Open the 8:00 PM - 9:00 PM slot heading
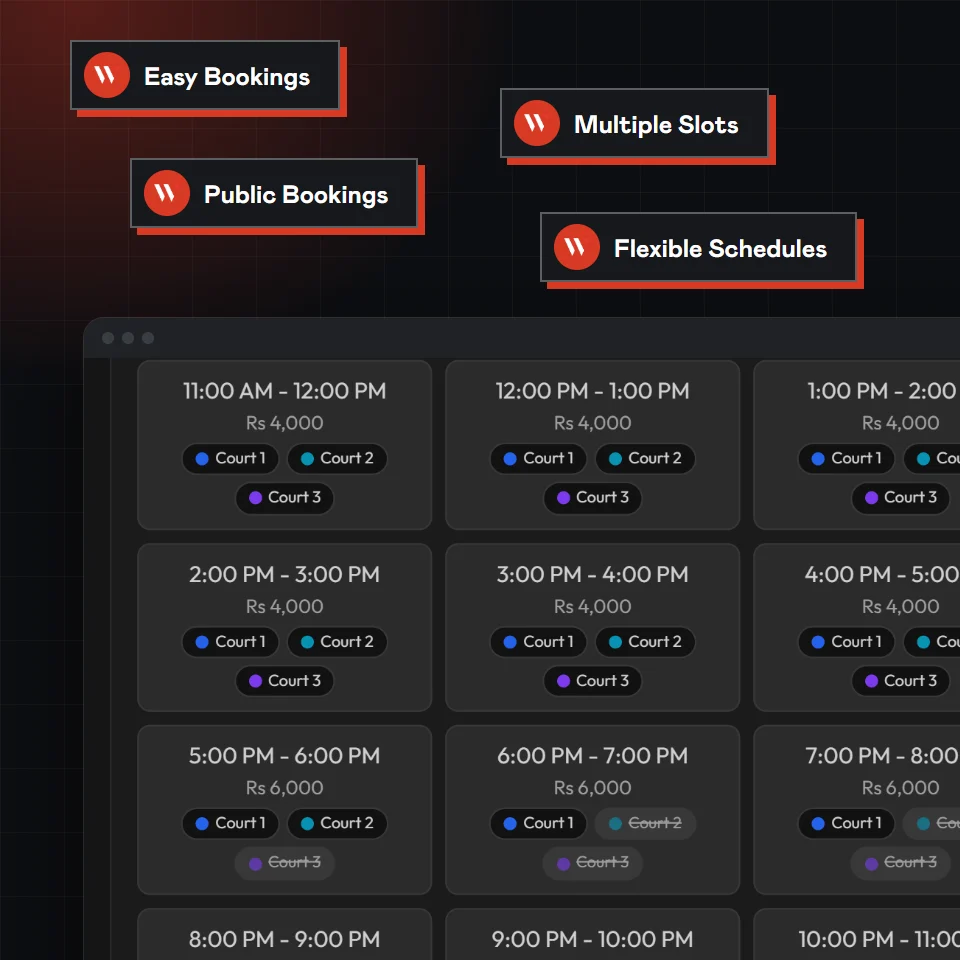Image resolution: width=960 pixels, height=960 pixels. point(285,940)
